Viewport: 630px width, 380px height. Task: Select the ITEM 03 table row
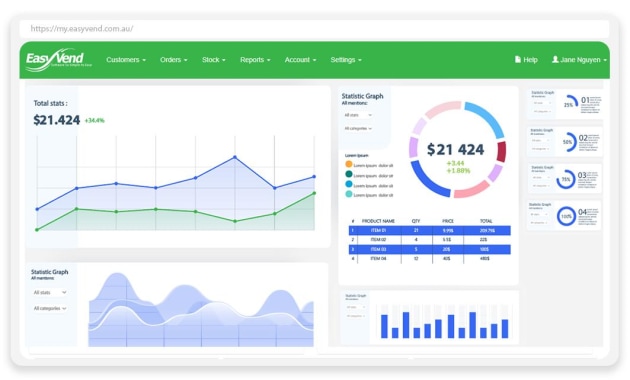tap(430, 249)
